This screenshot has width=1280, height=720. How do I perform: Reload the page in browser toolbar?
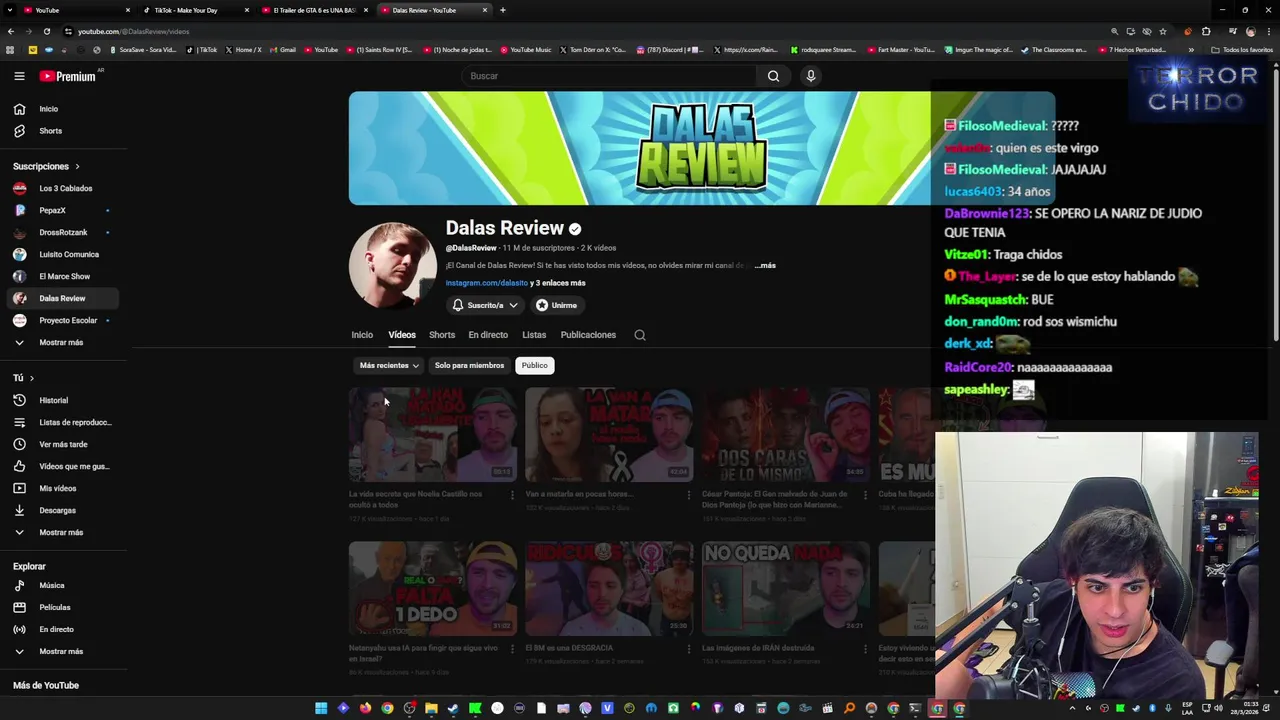pyautogui.click(x=46, y=31)
